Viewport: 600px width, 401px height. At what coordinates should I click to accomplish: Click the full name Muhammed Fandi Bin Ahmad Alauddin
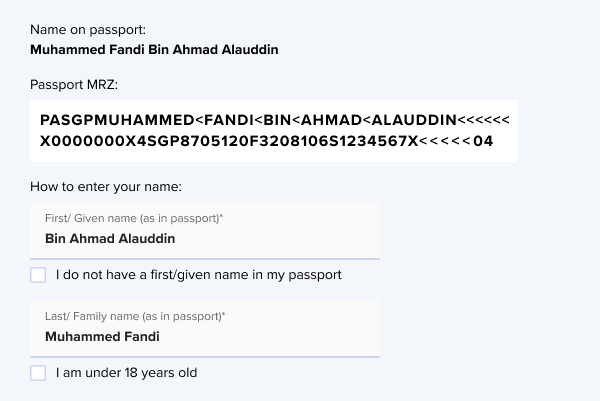tap(154, 48)
